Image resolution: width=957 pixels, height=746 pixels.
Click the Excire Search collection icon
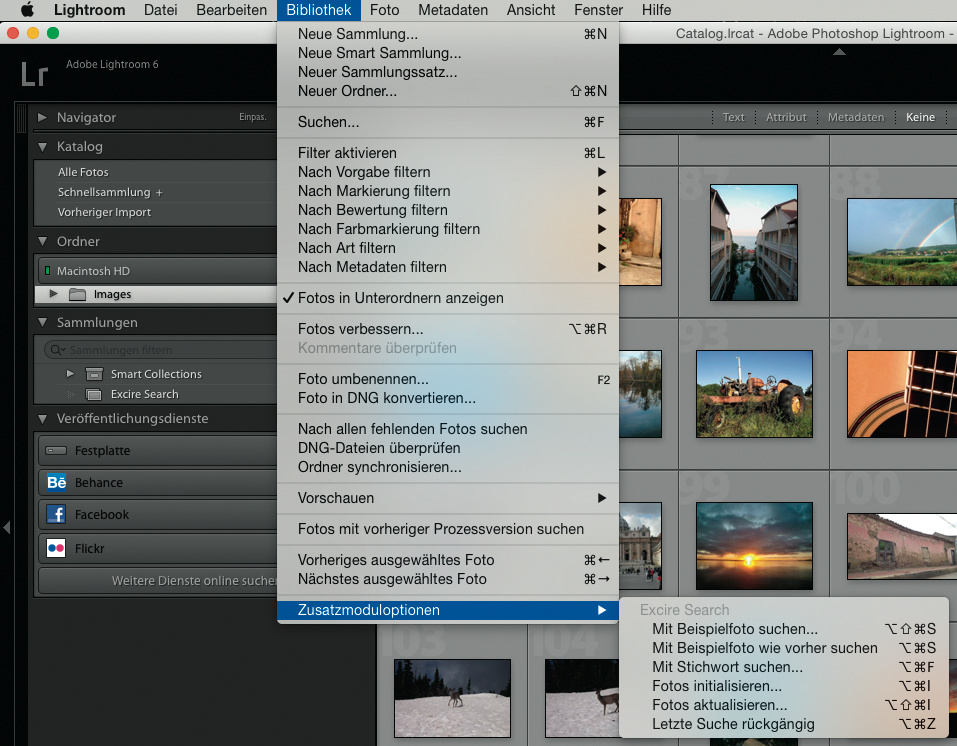tap(94, 394)
